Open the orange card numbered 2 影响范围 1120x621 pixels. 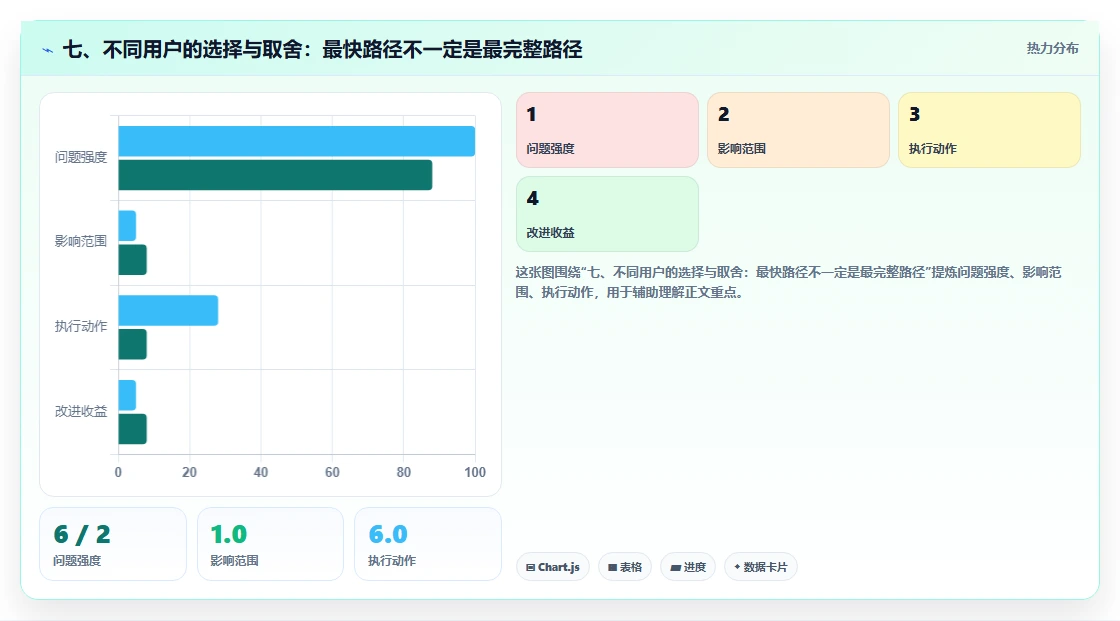click(x=798, y=130)
